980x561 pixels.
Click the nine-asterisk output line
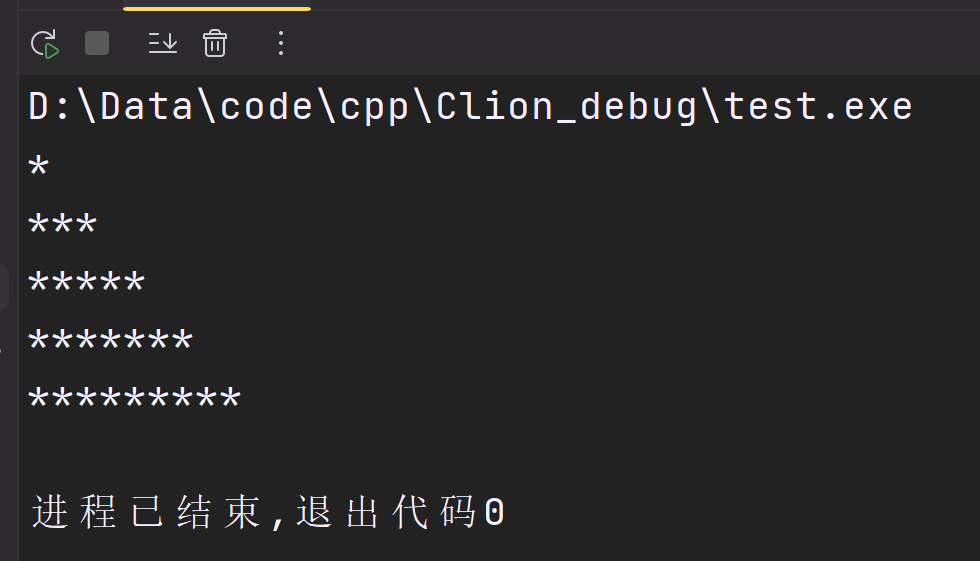coord(134,401)
